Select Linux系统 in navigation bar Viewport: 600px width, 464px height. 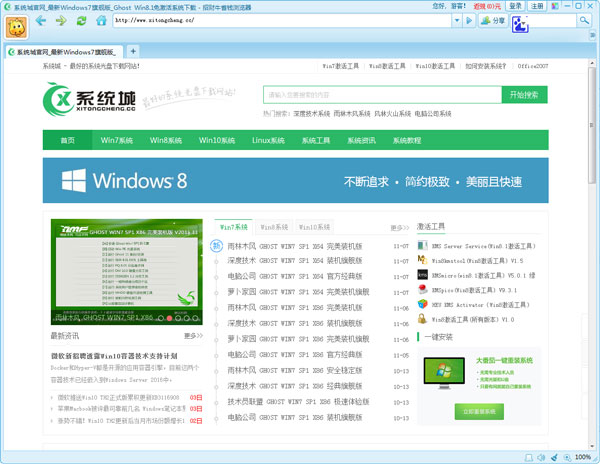click(268, 140)
